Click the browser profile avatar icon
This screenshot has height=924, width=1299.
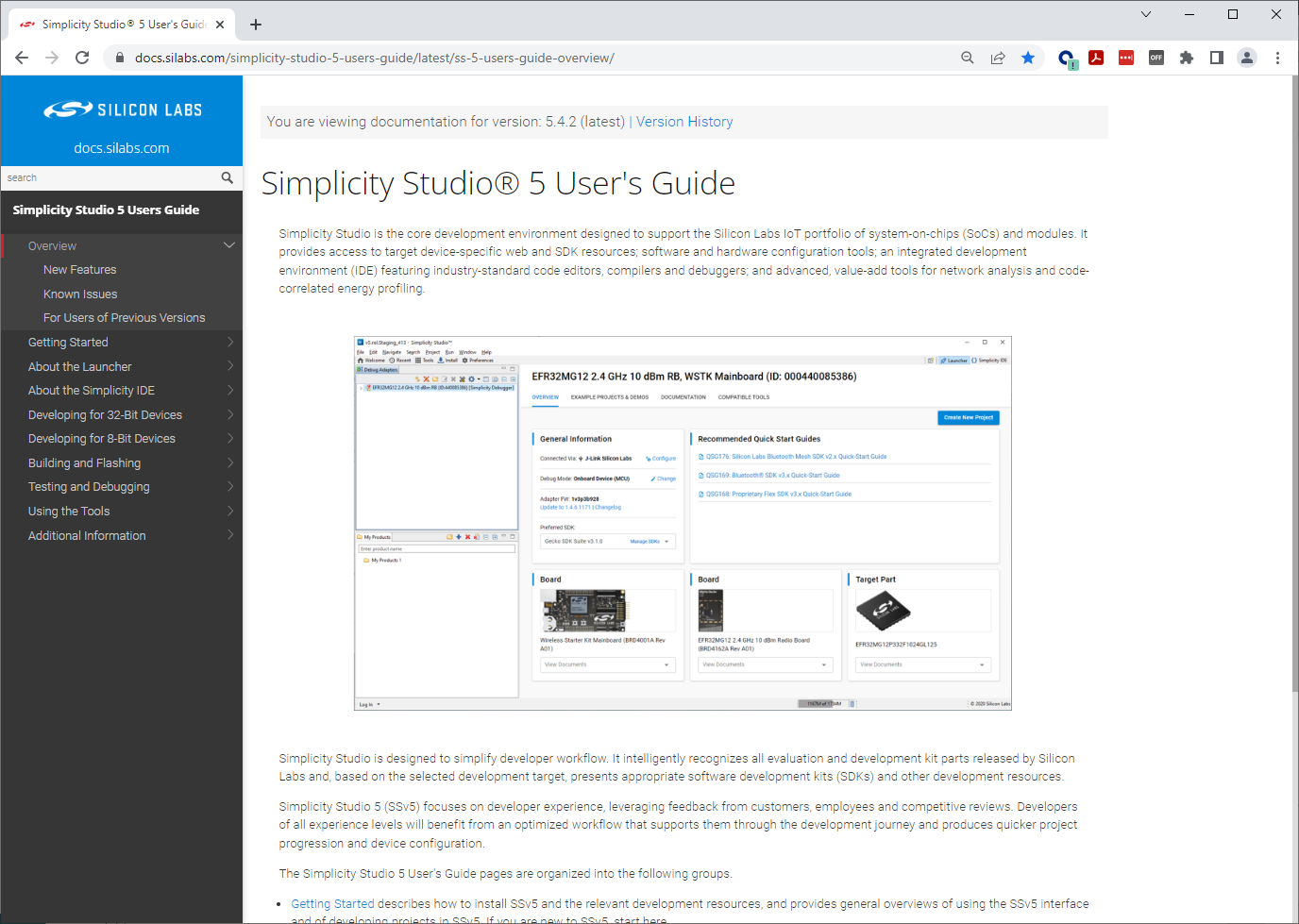pos(1247,58)
